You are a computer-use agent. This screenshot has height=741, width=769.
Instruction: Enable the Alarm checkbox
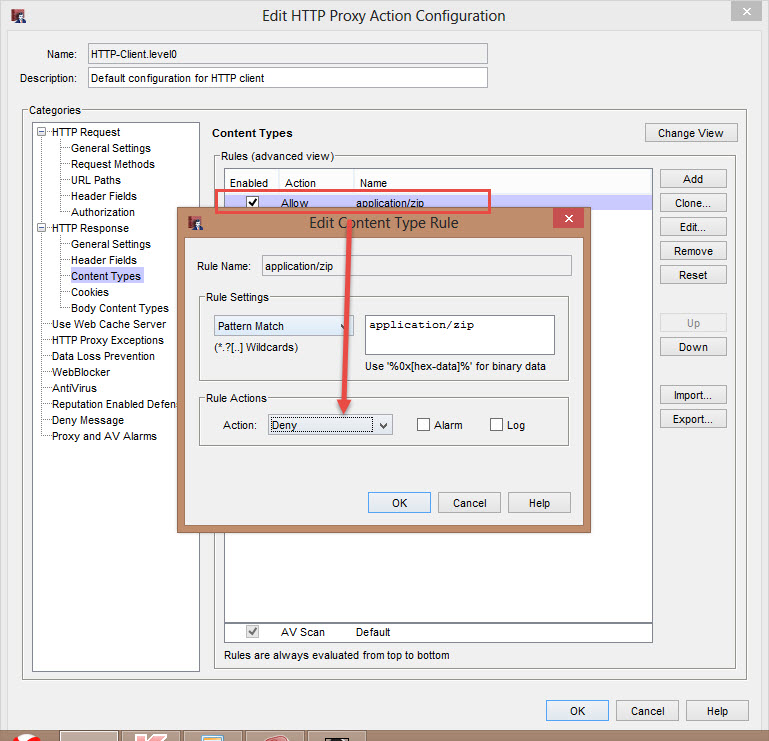coord(424,425)
